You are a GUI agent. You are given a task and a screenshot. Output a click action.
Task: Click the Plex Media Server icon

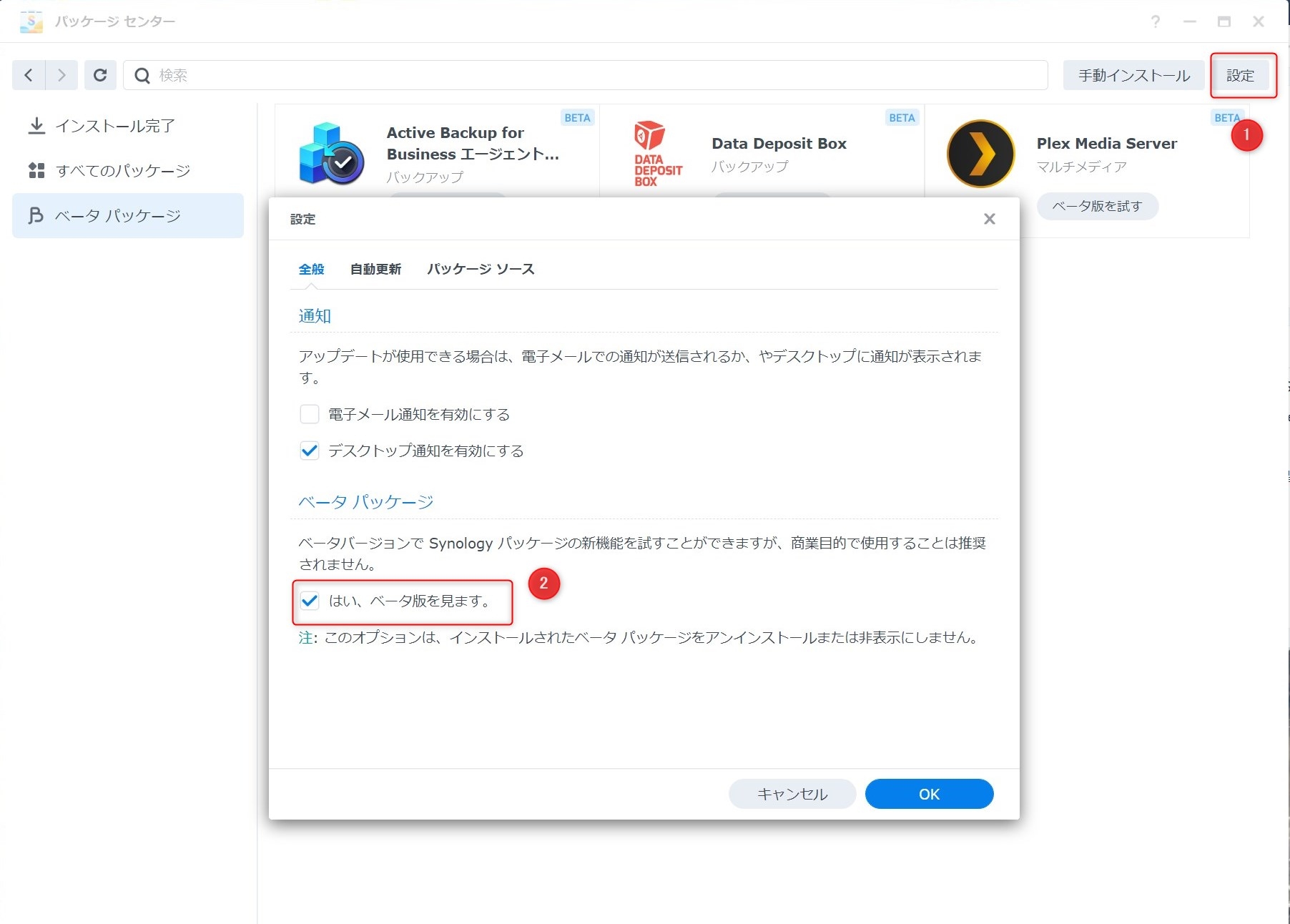[x=980, y=154]
